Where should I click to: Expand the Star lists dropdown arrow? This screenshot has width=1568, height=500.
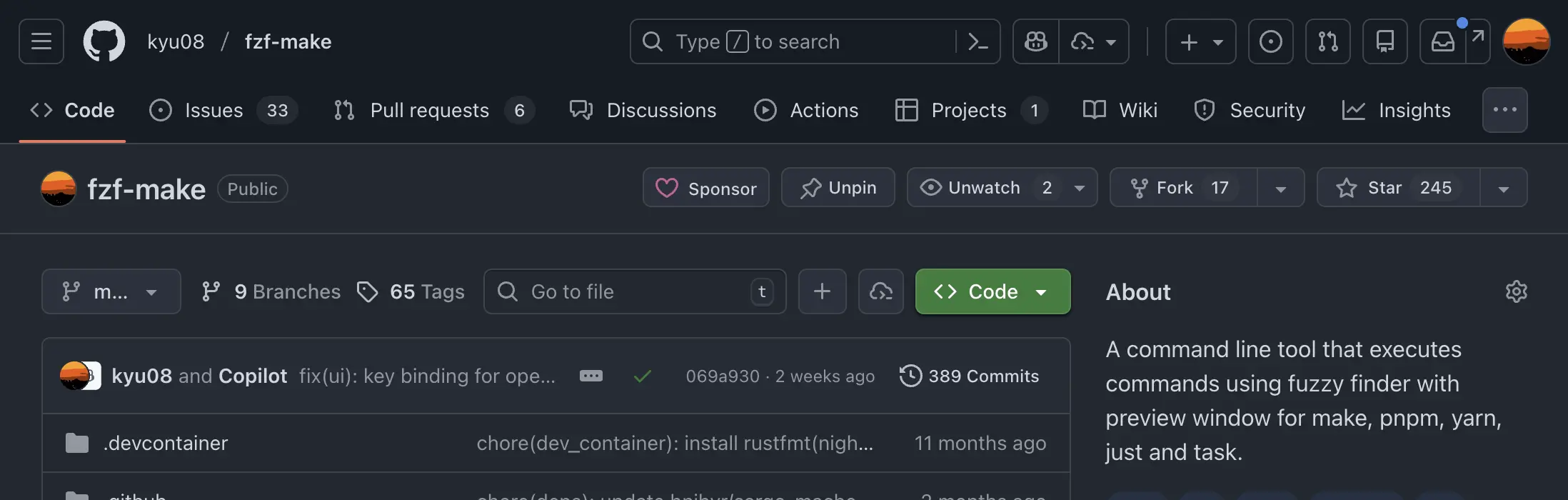[1504, 188]
